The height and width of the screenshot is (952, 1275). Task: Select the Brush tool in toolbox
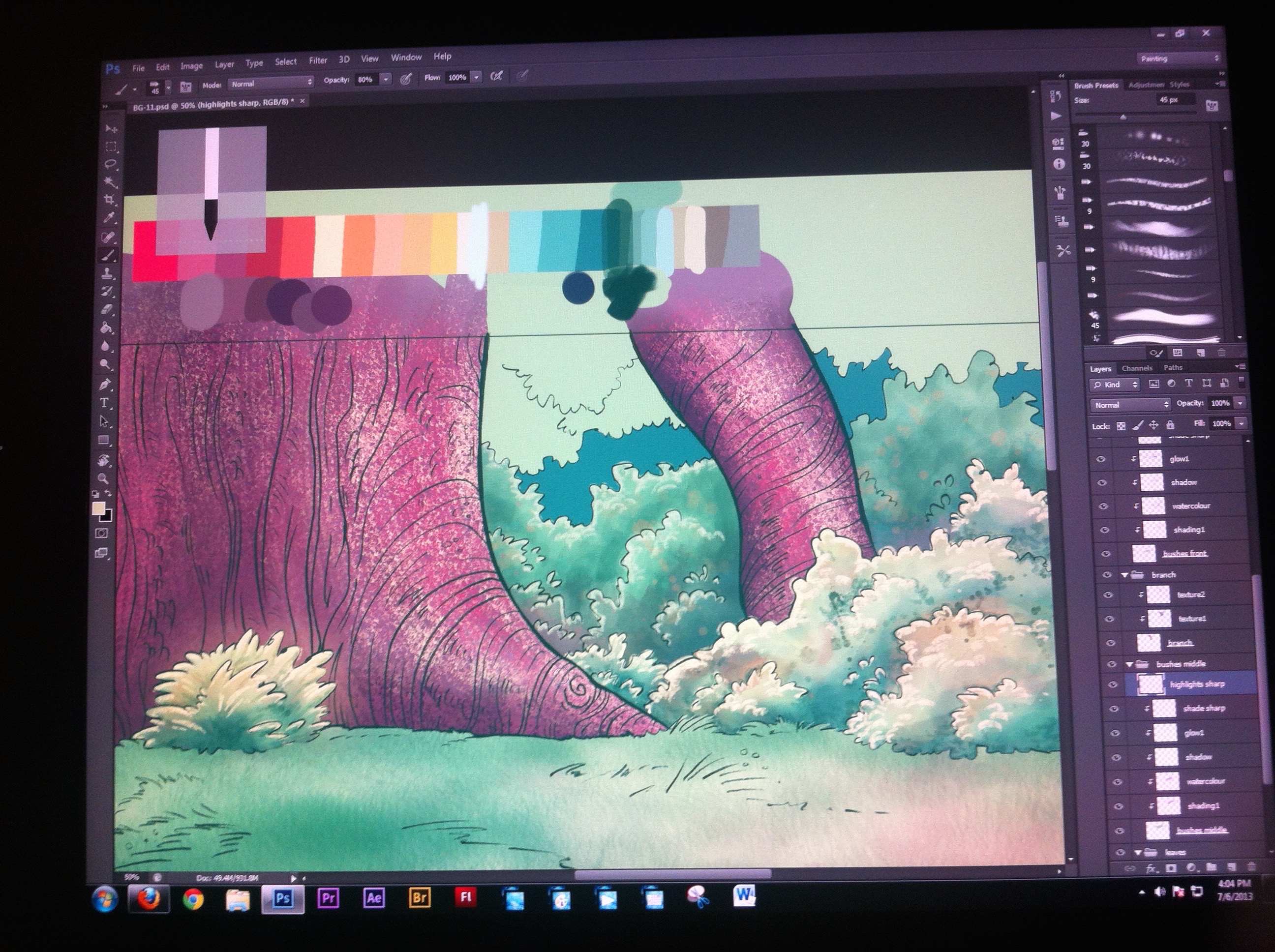[x=108, y=255]
